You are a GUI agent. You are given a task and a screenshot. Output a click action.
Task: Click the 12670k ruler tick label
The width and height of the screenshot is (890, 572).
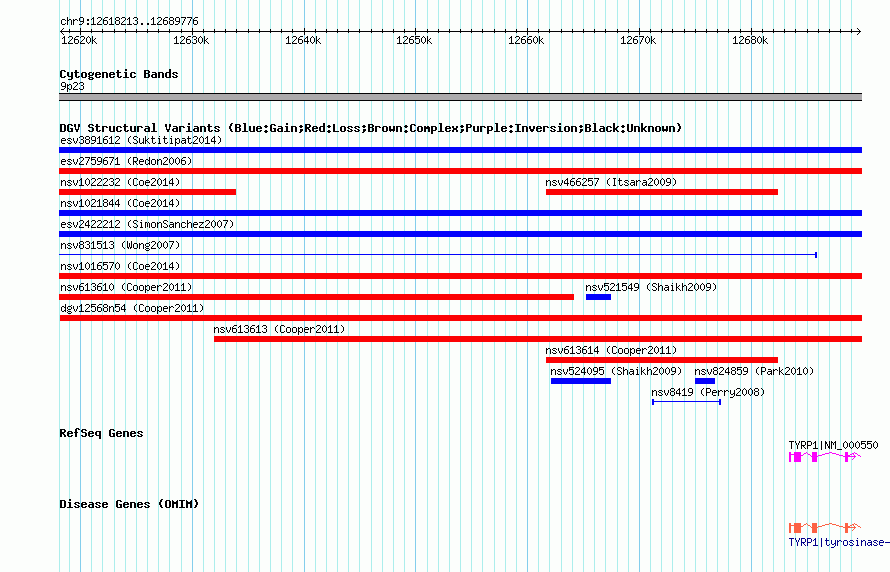(x=638, y=40)
